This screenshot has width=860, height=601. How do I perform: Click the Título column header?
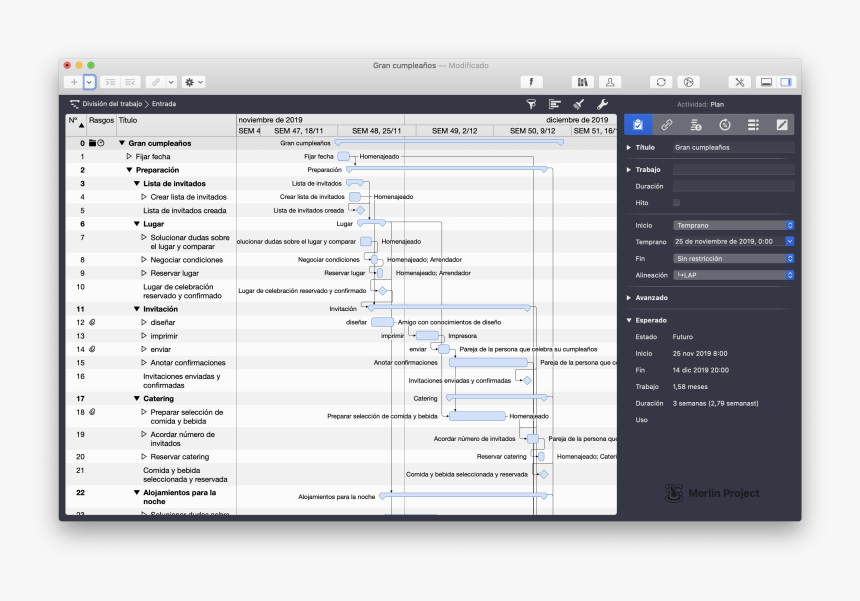click(x=176, y=125)
